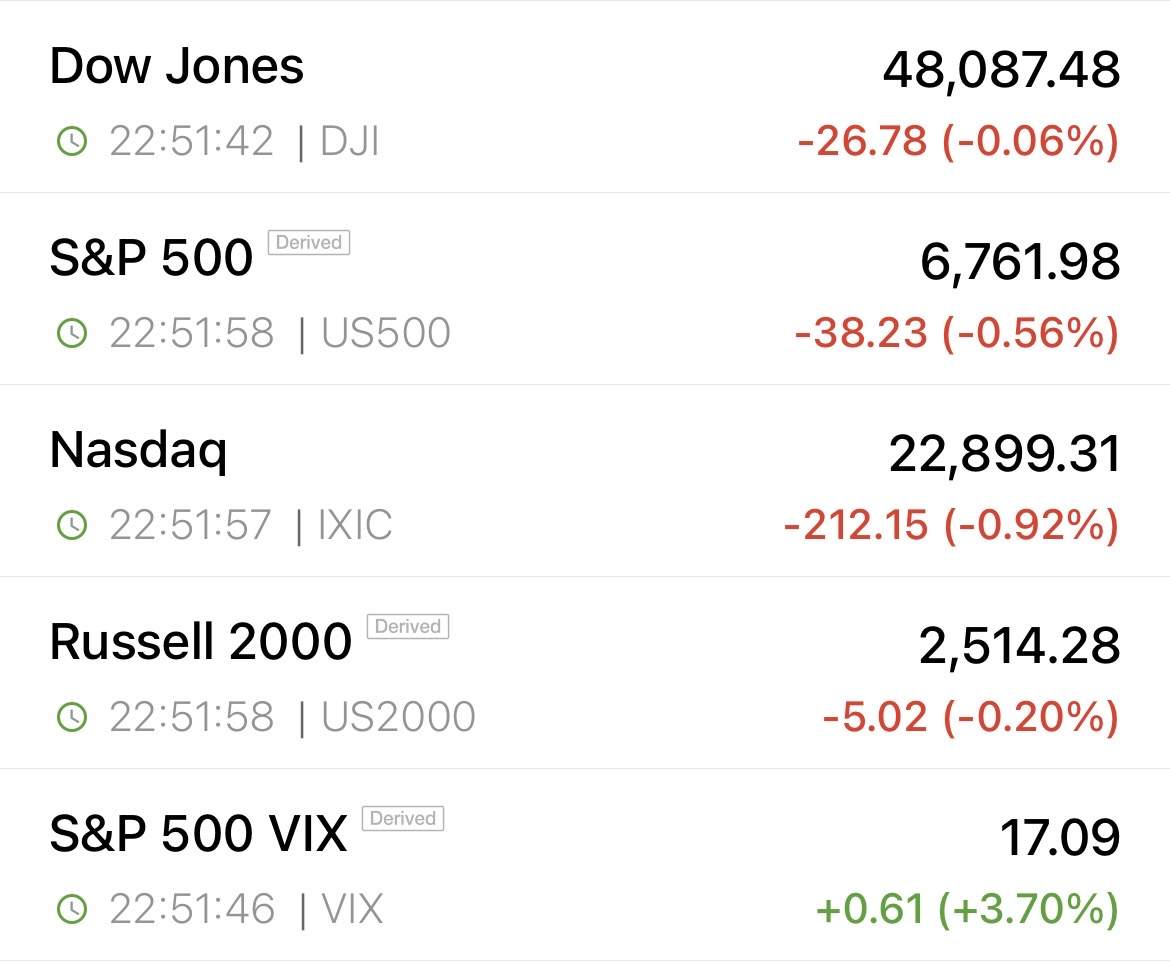Select the S&P 500 VIX title
The width and height of the screenshot is (1170, 963).
click(x=198, y=834)
